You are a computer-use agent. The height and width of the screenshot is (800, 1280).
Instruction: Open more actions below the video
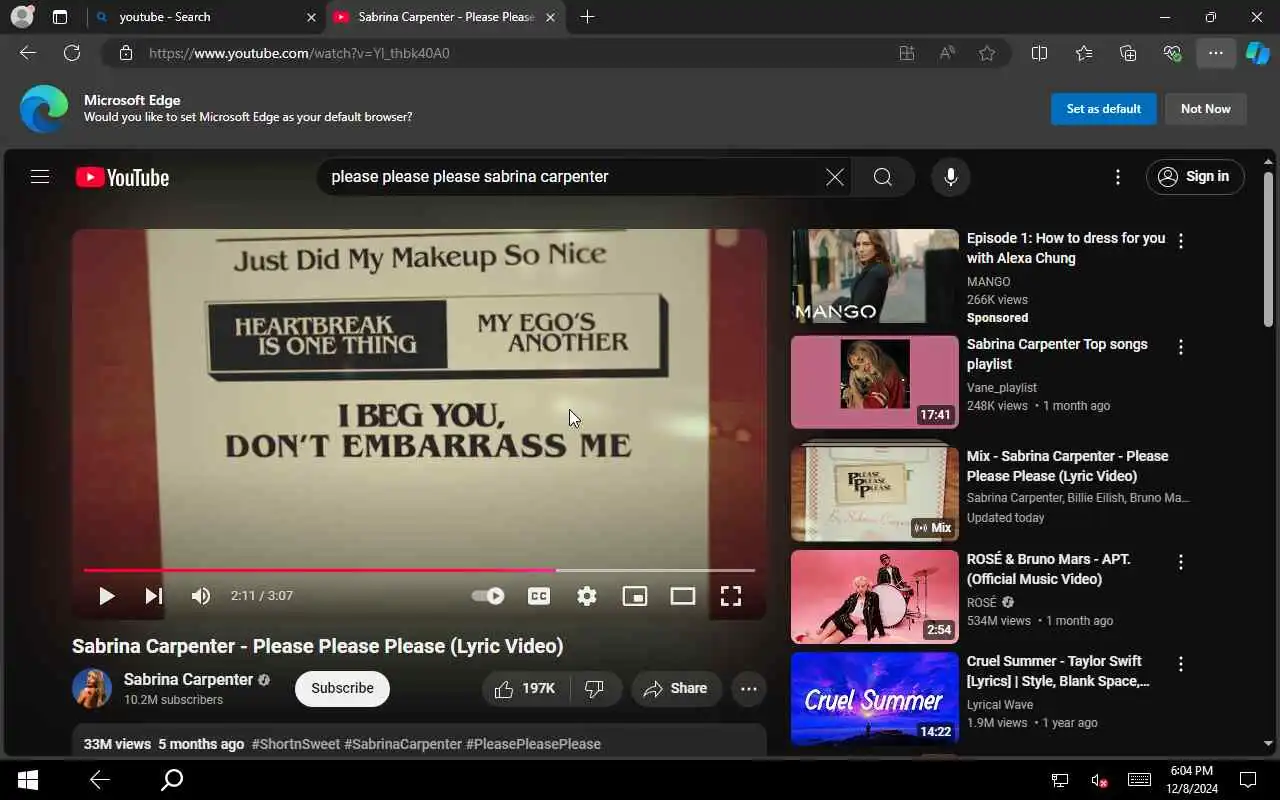click(x=748, y=688)
